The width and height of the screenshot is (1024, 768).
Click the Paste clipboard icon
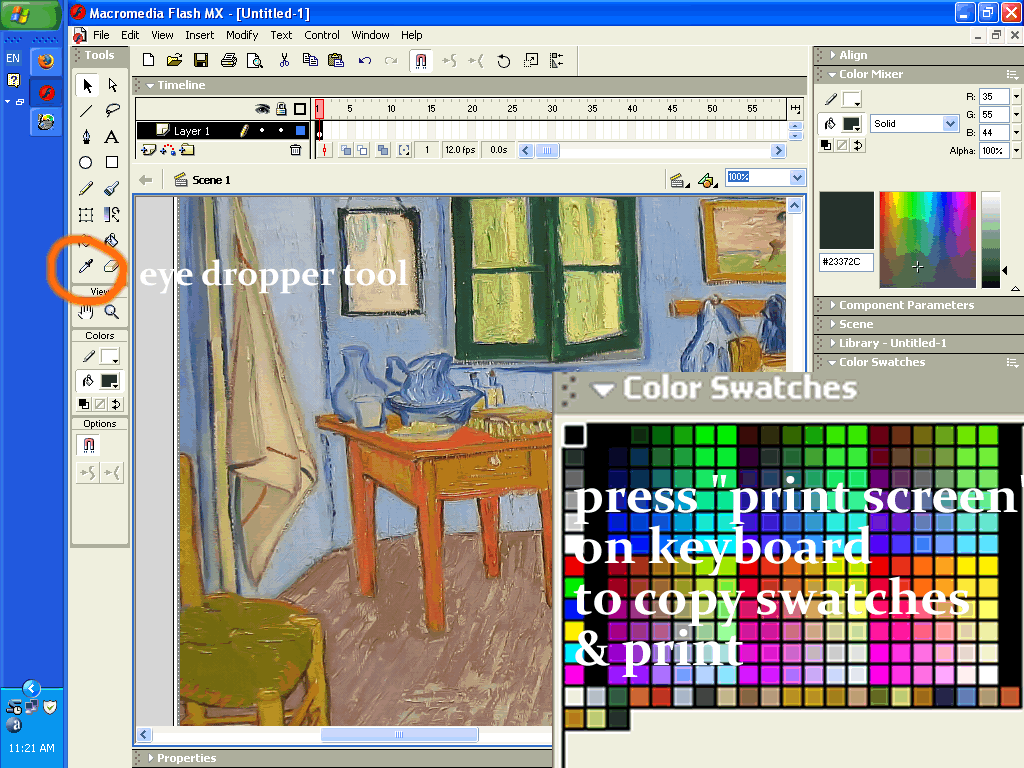click(336, 61)
